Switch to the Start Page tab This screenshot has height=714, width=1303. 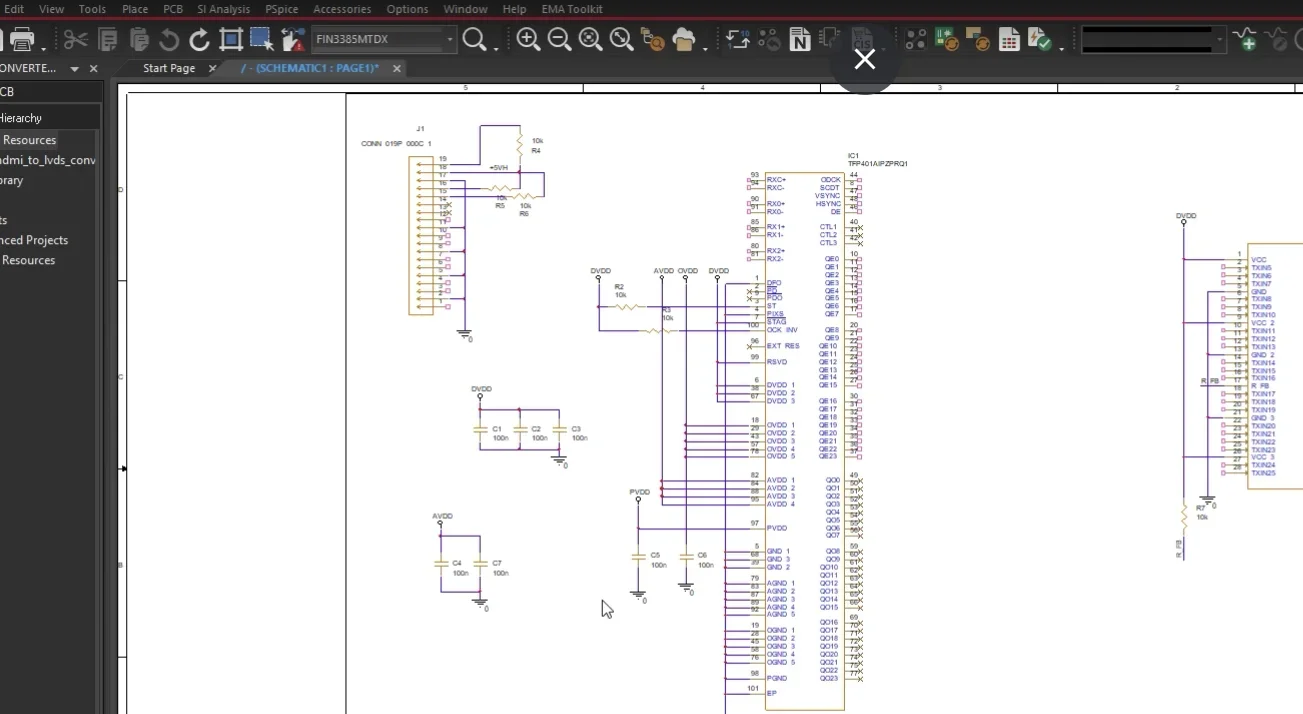tap(168, 68)
